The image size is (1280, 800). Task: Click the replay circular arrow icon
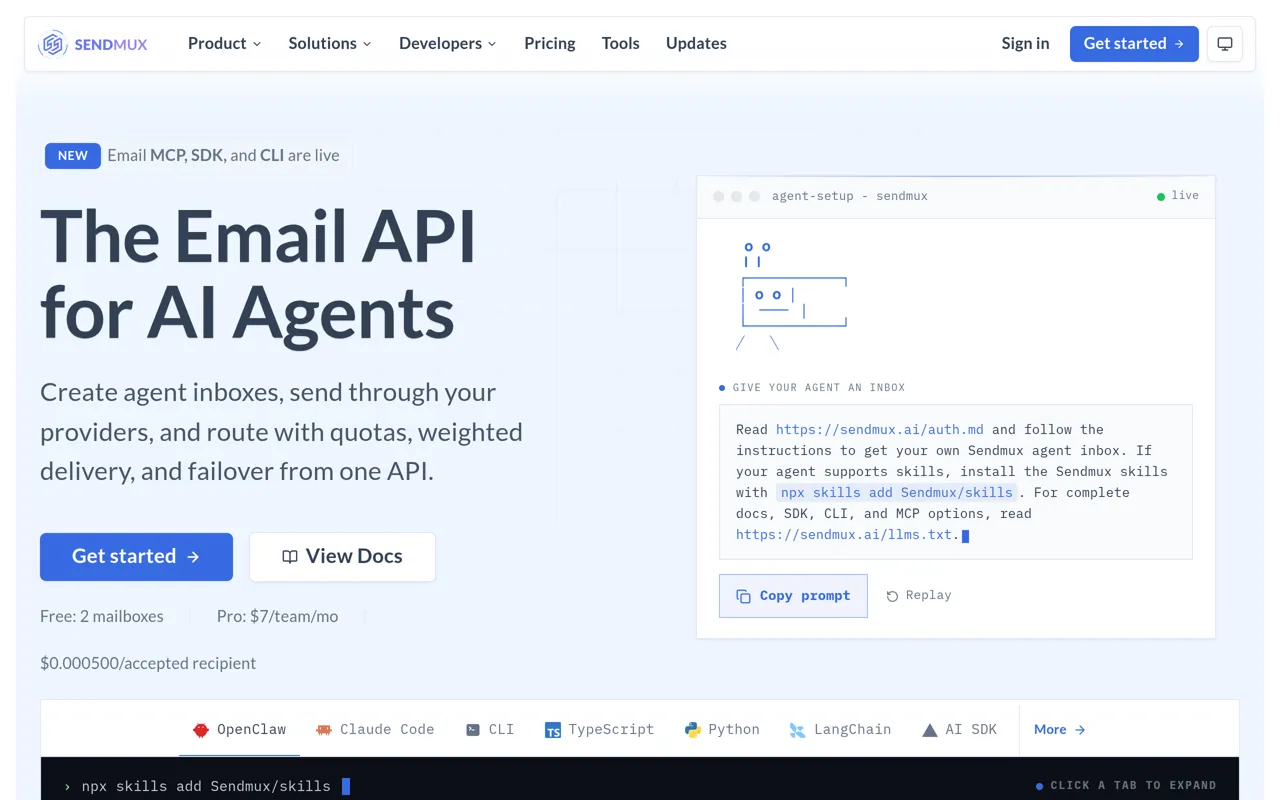[x=892, y=596]
